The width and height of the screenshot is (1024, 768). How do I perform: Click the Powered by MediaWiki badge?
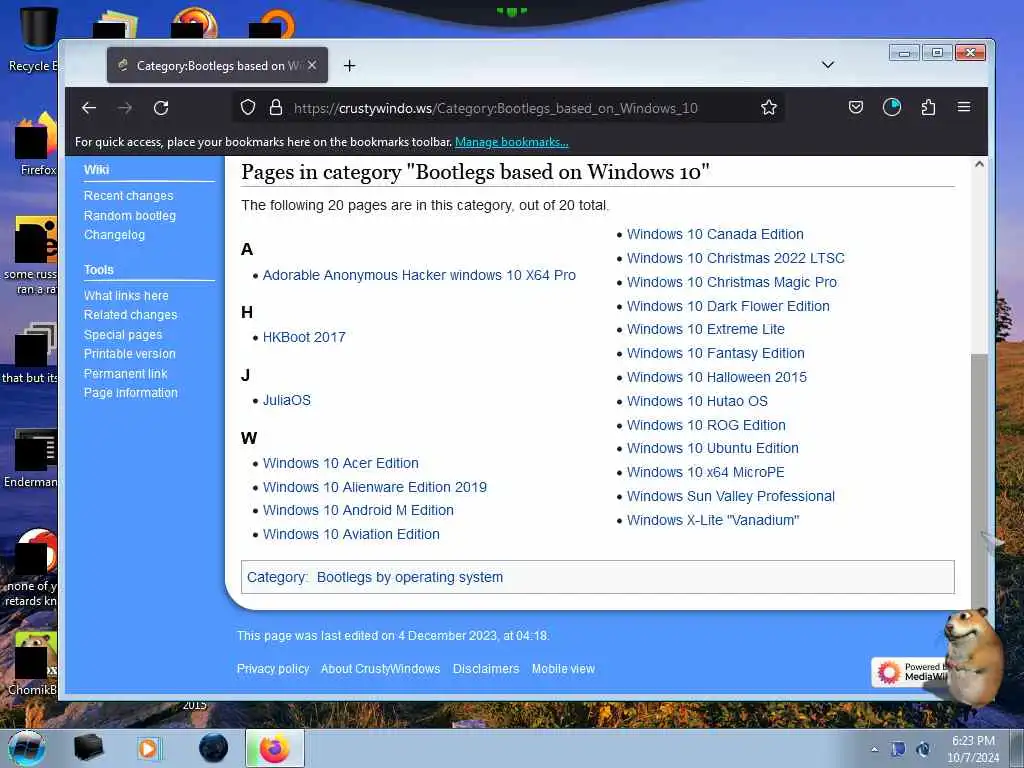pyautogui.click(x=910, y=672)
